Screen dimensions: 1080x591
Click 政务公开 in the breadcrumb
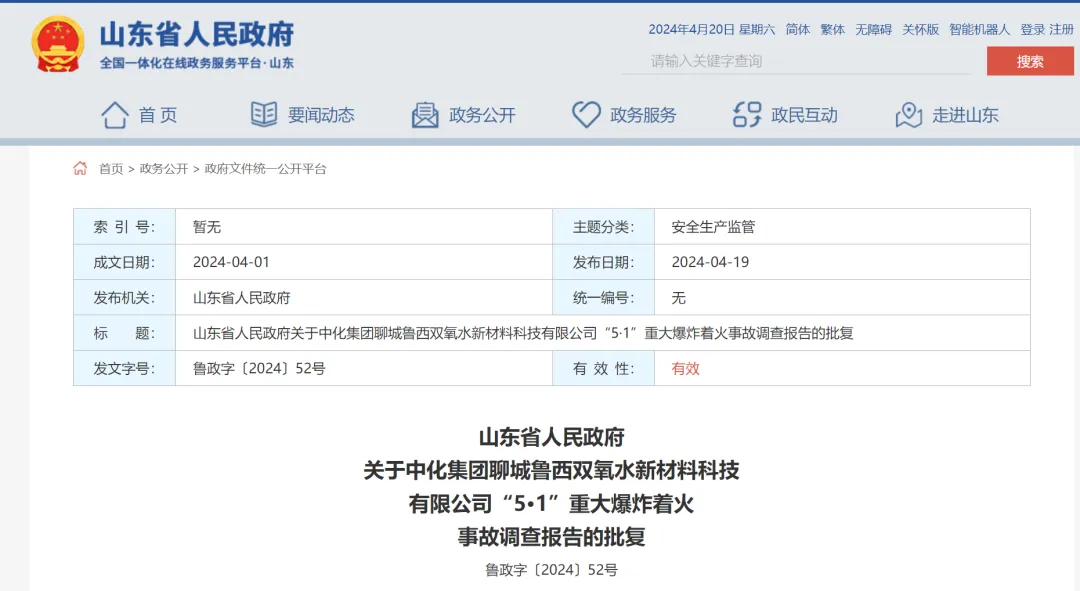point(164,169)
